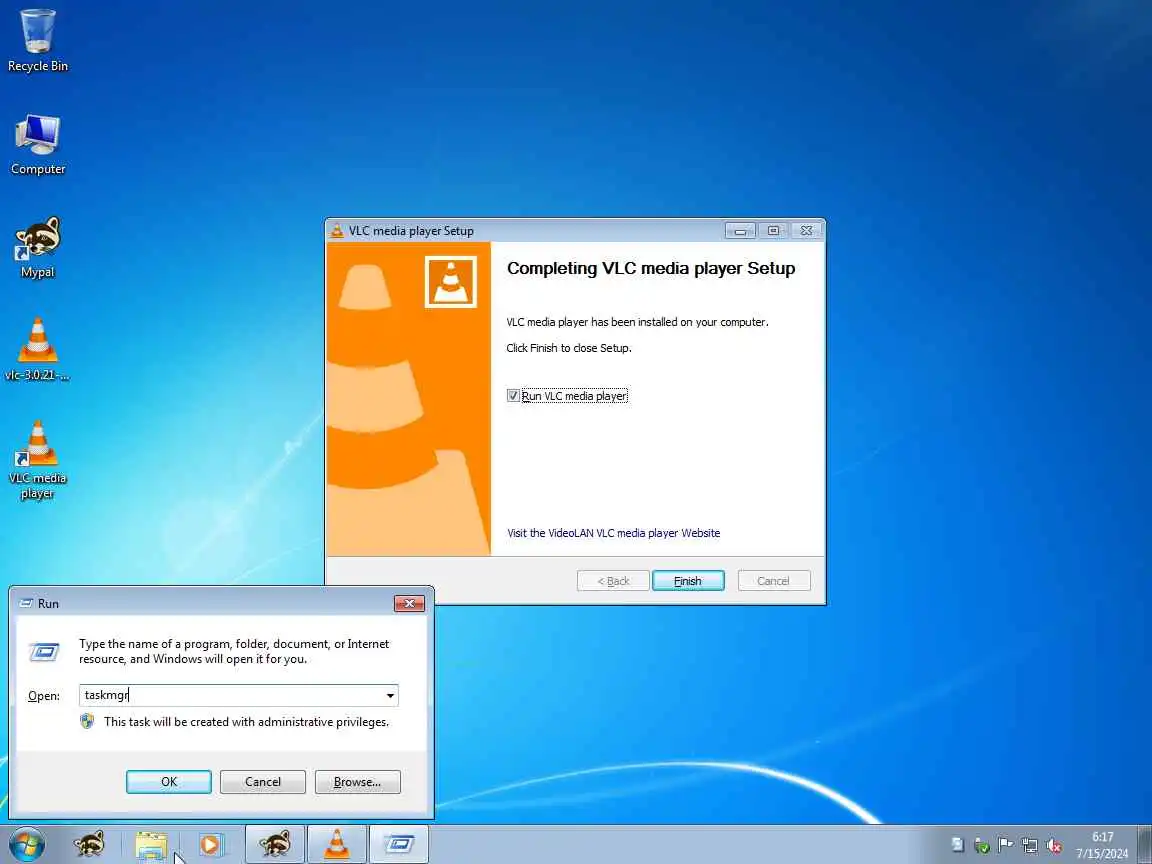Select the vlc-3.0.21 installer file on desktop
1152x864 pixels.
[x=37, y=350]
